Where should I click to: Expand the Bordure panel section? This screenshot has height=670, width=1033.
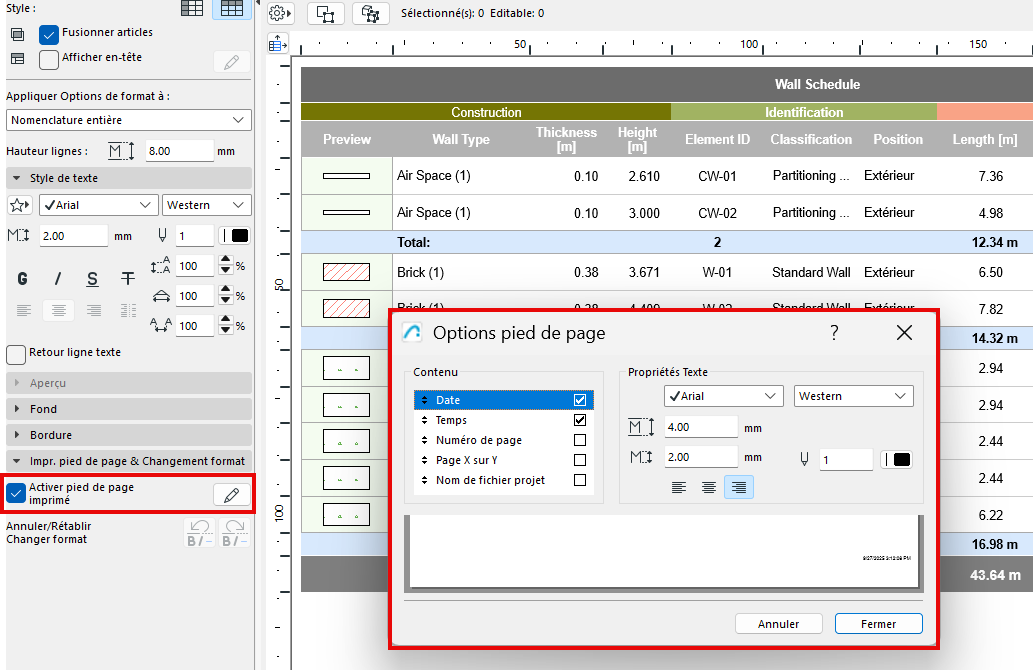tap(129, 435)
